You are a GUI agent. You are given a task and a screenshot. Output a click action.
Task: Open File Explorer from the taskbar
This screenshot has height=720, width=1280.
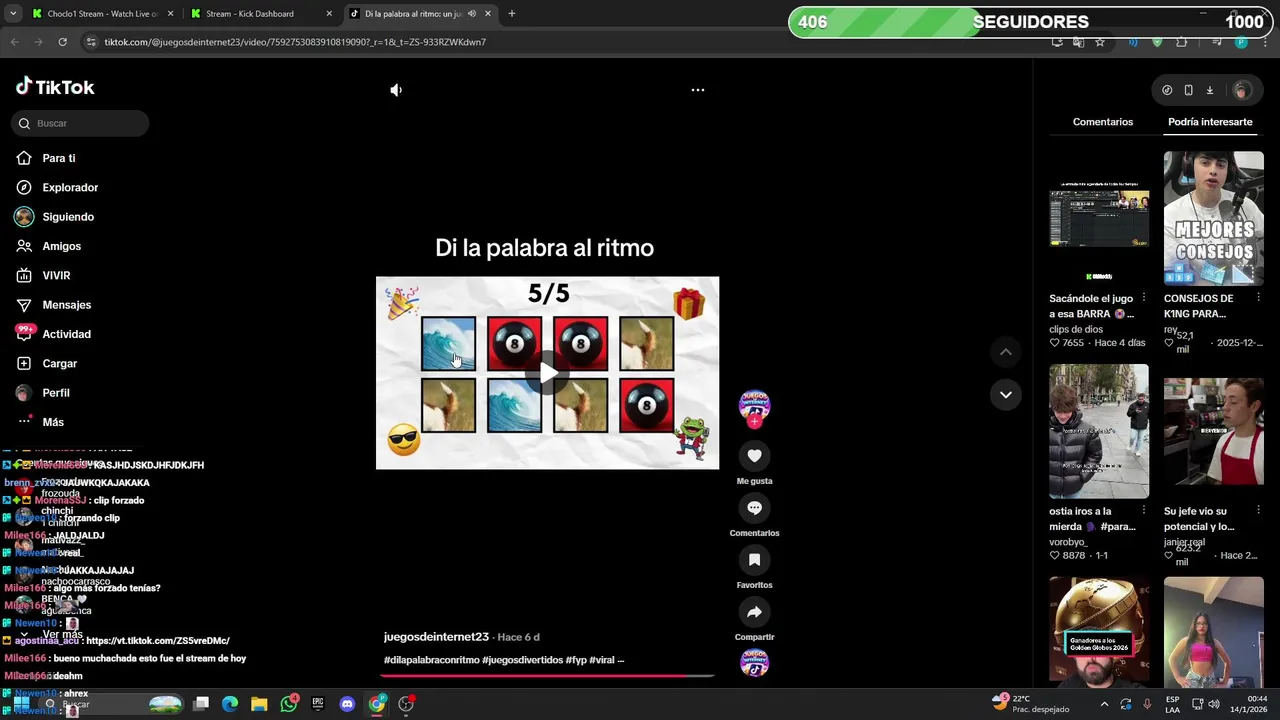pyautogui.click(x=259, y=704)
